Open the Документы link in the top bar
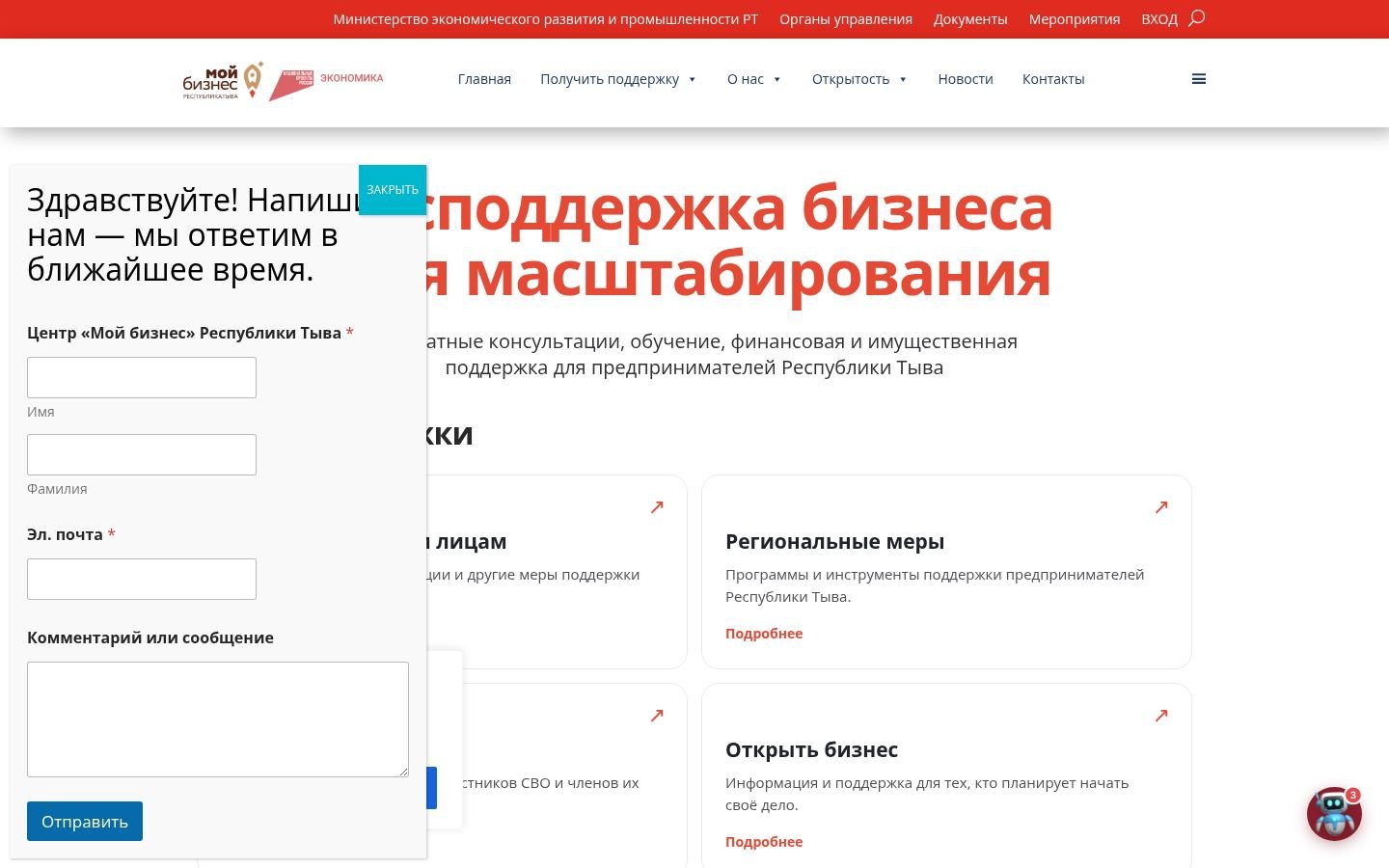The width and height of the screenshot is (1389, 868). click(x=970, y=19)
